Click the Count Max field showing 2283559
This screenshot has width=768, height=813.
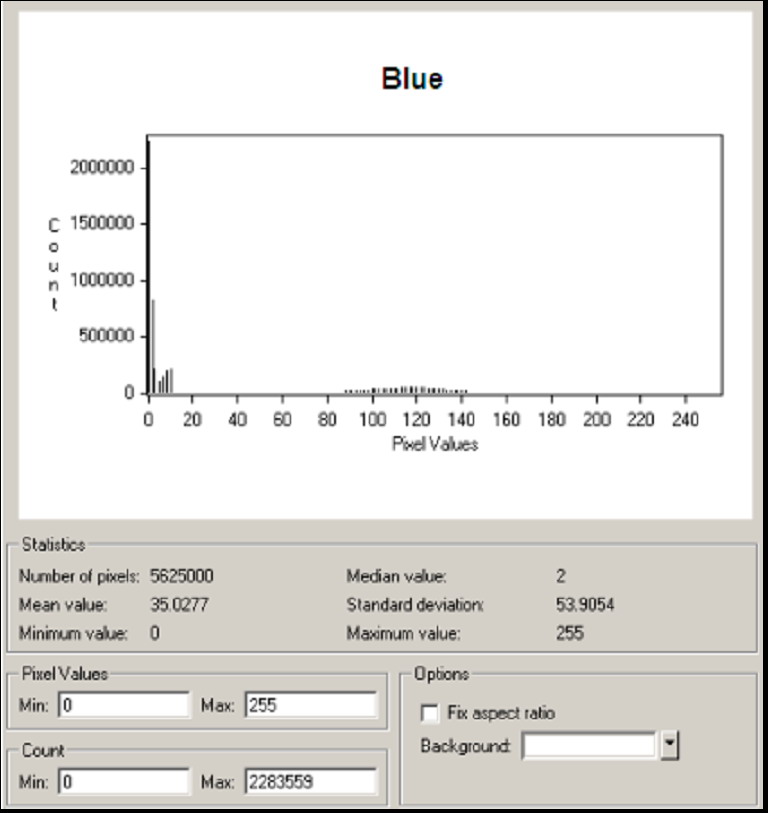pos(311,781)
